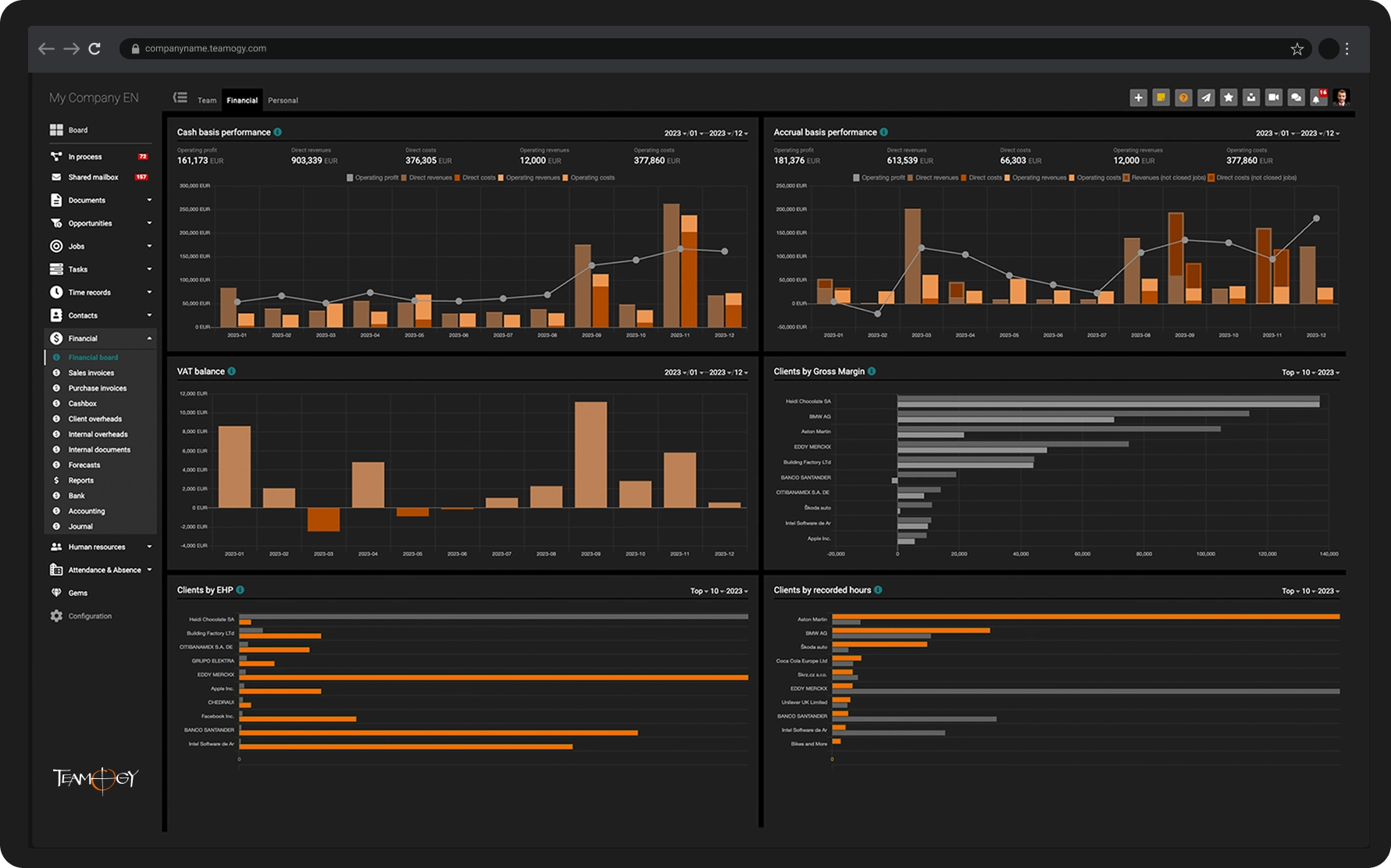Switch to the Team tab
The image size is (1391, 868).
point(207,101)
